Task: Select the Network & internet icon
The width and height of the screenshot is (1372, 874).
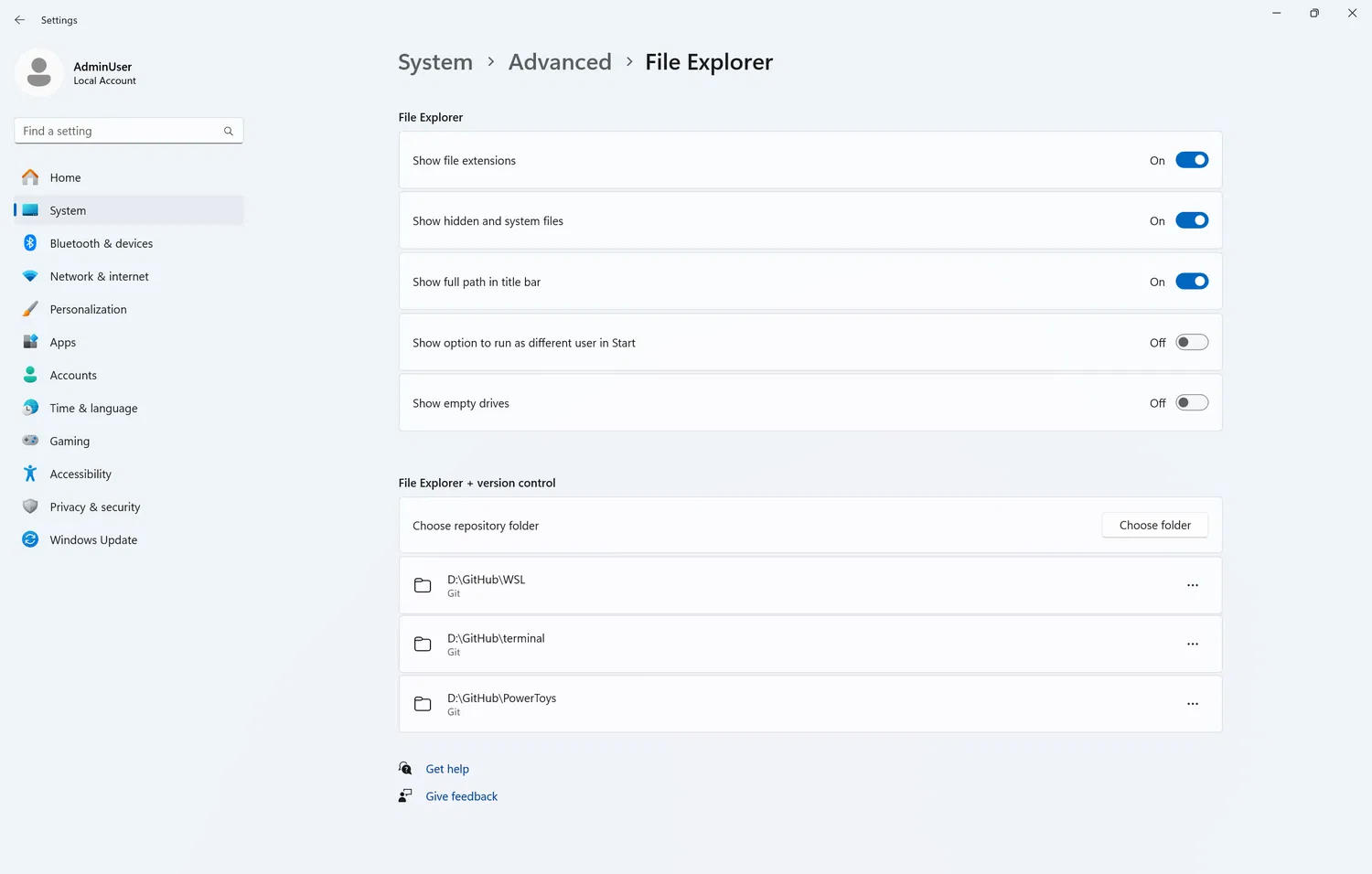Action: coord(30,276)
